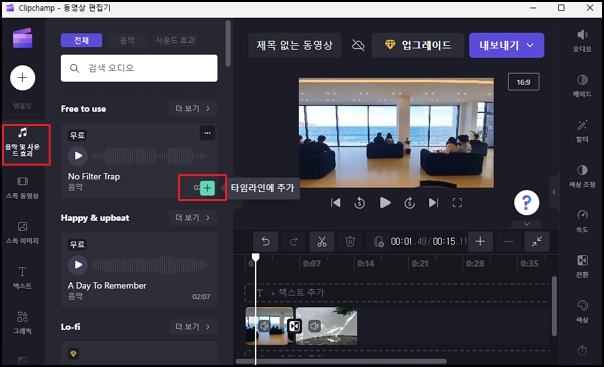Click the 업그레이드 upgrade button
The image size is (604, 367).
(x=418, y=45)
